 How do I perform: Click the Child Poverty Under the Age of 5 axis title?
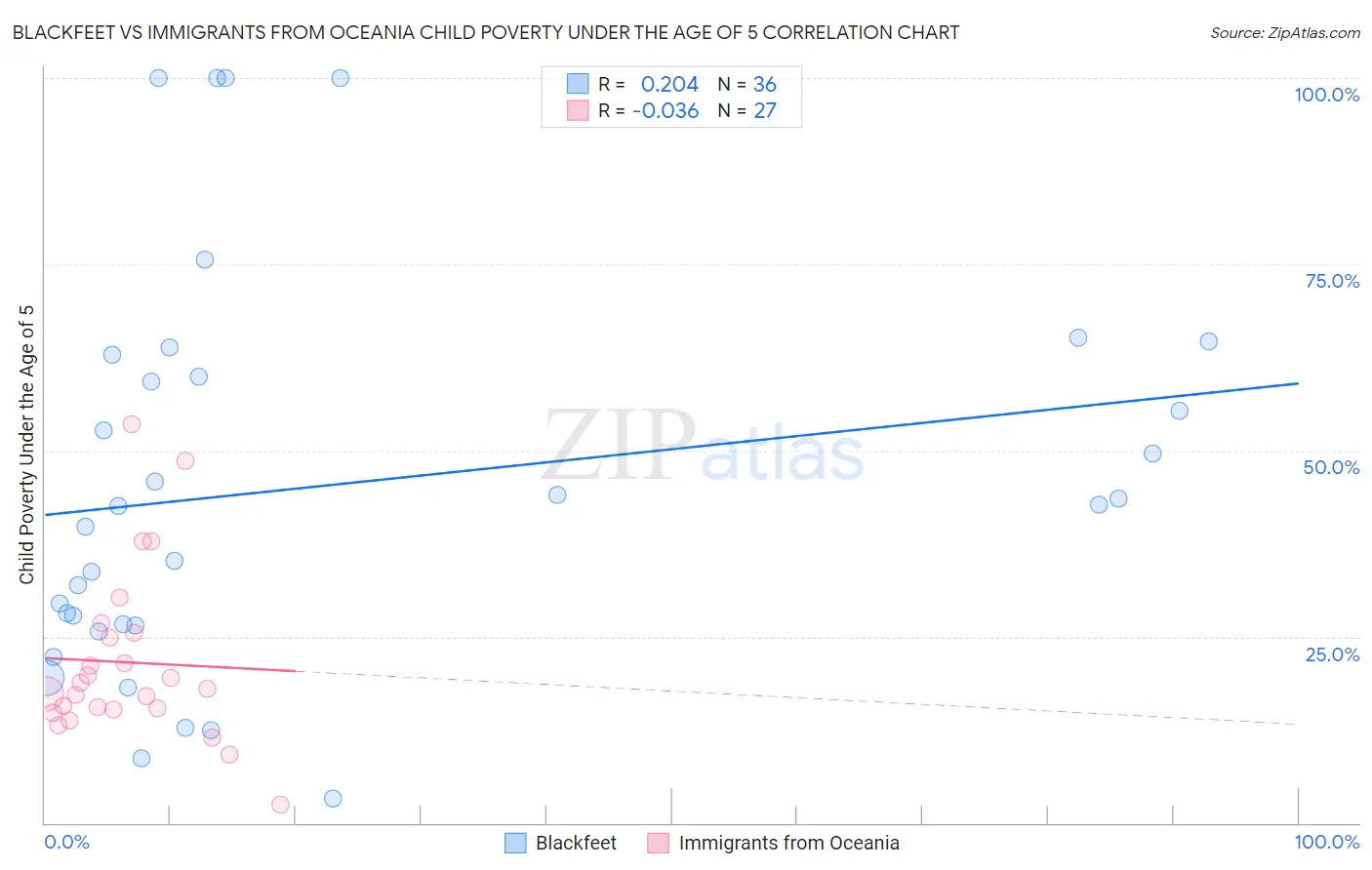(x=27, y=445)
